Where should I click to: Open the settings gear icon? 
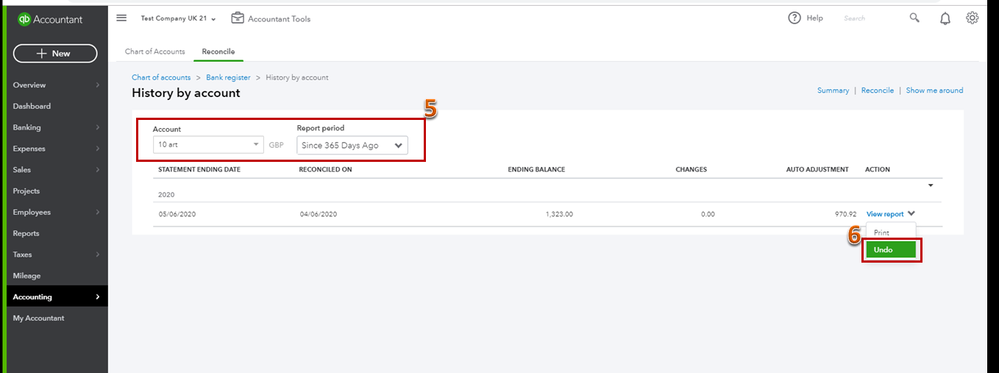tap(972, 18)
